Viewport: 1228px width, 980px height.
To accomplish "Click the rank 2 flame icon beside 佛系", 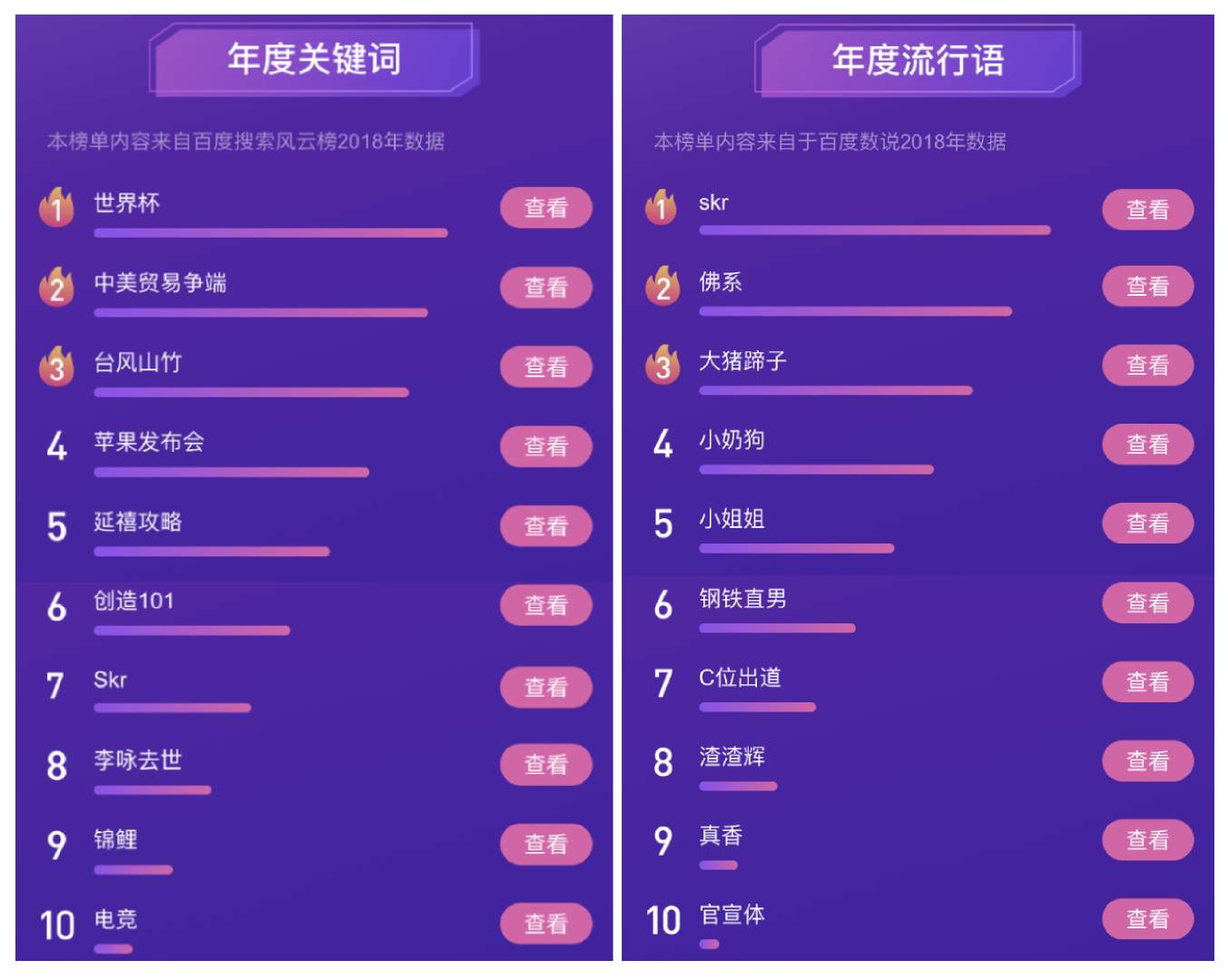I will click(x=662, y=286).
